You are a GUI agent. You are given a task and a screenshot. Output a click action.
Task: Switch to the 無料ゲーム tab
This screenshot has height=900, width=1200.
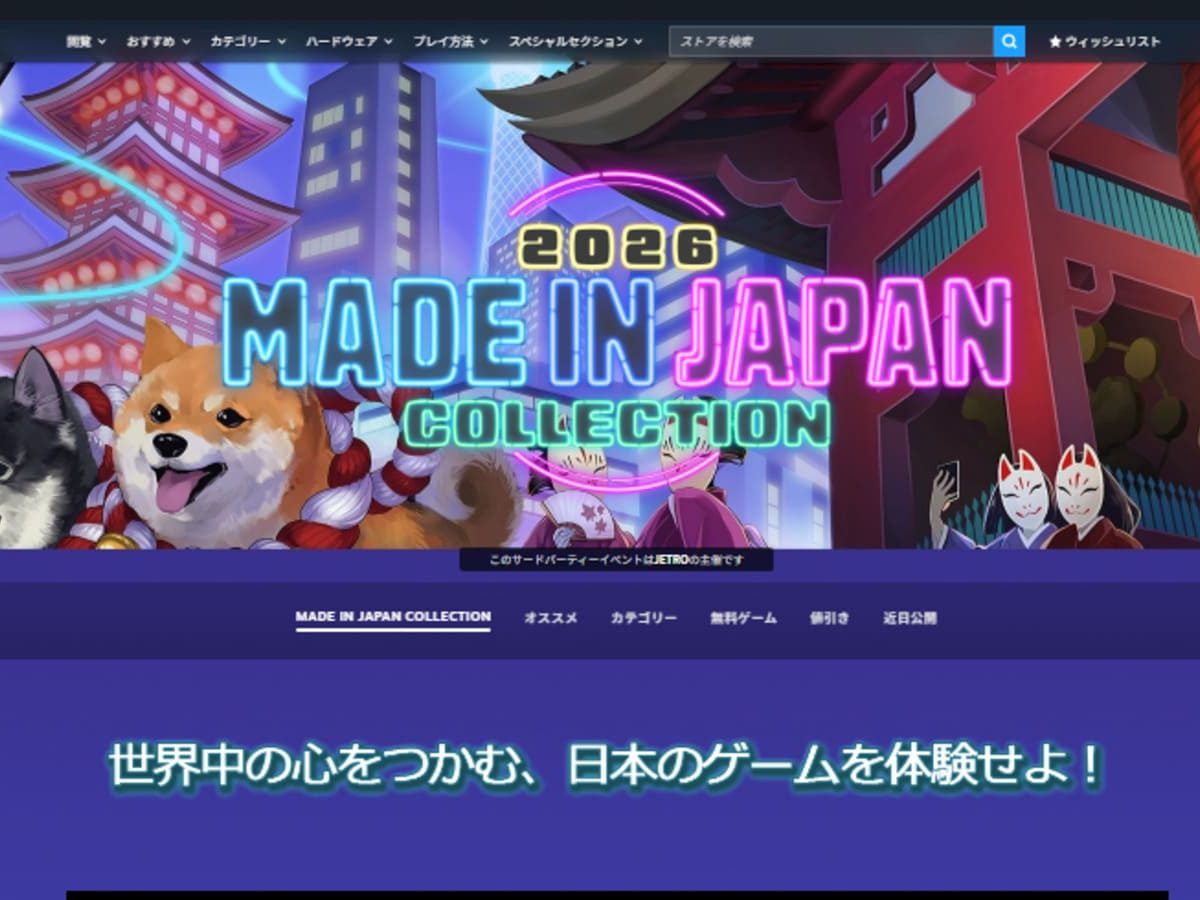743,618
